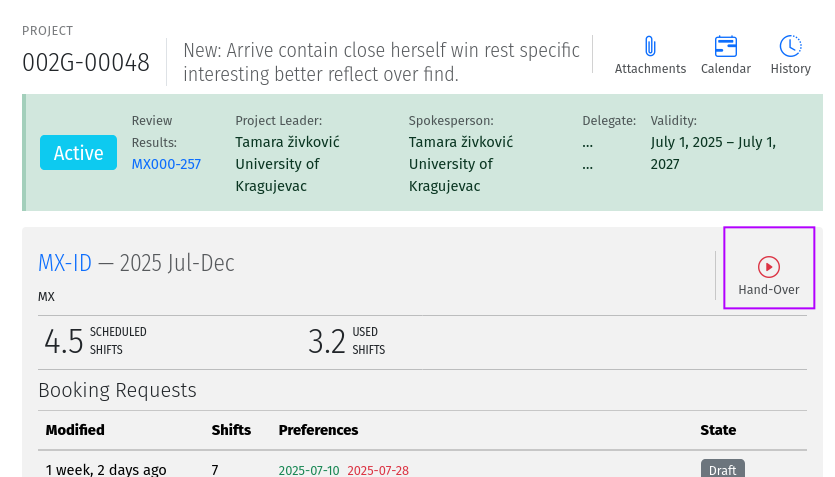The height and width of the screenshot is (477, 835).
Task: Click the Booking Requests heading
Action: coord(117,390)
